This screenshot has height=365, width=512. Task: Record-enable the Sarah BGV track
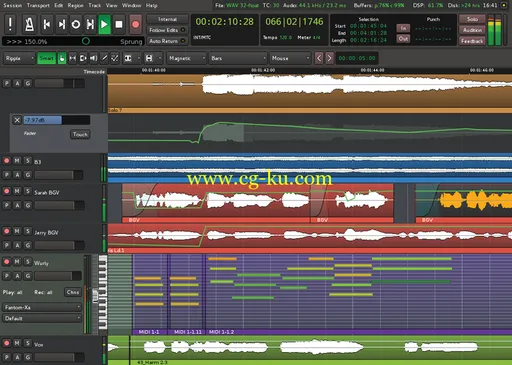(x=6, y=191)
